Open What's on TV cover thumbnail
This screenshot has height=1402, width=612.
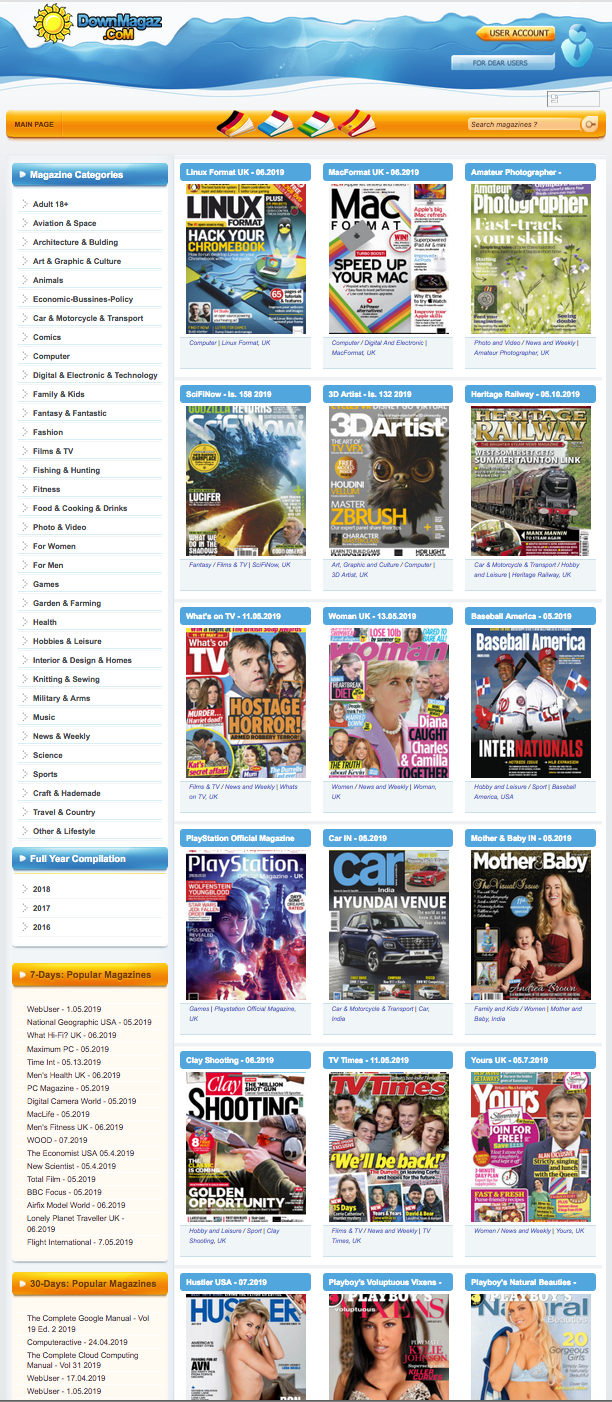pyautogui.click(x=246, y=703)
